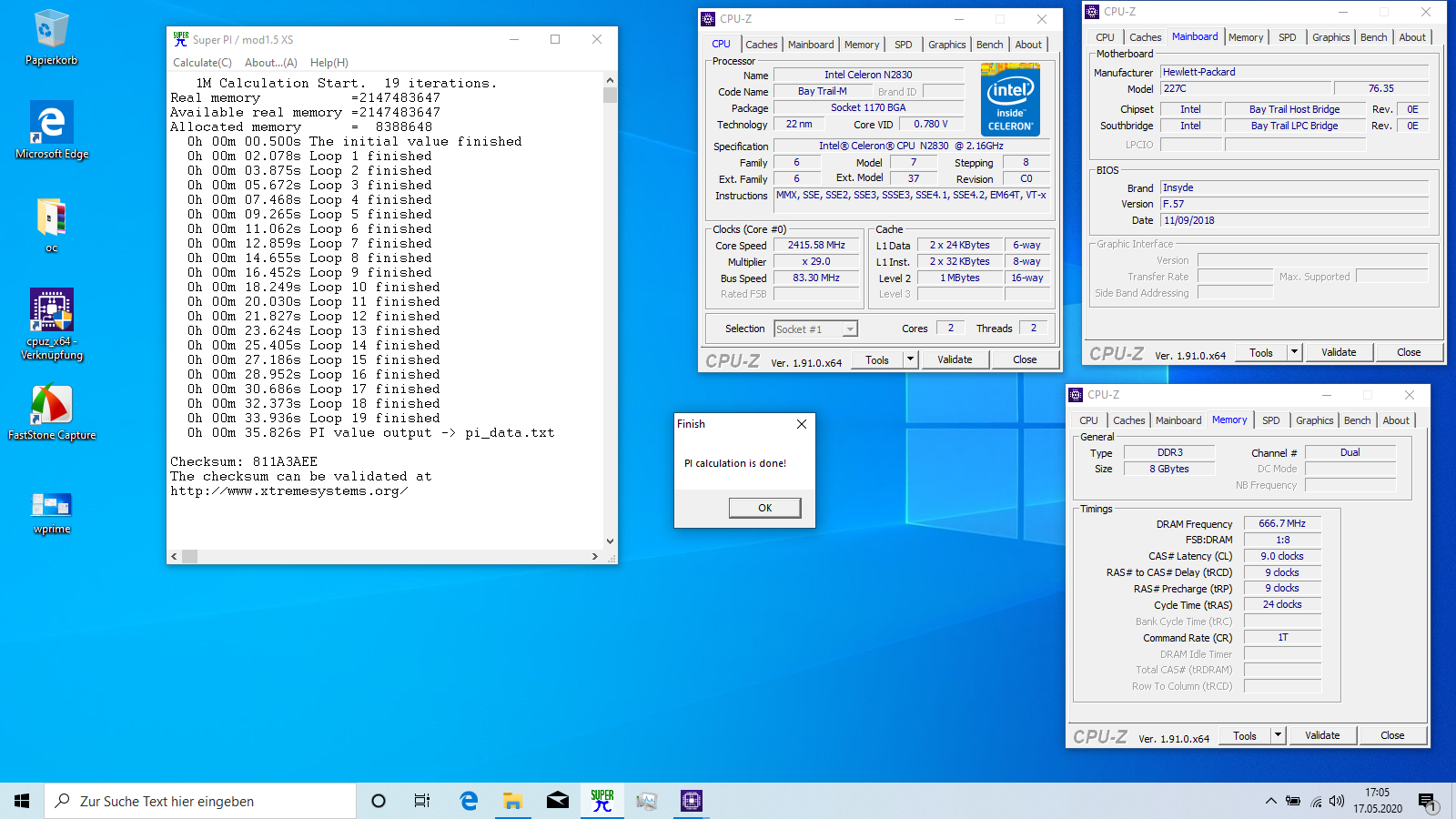Open Graphics tab in Memory window
Image resolution: width=1456 pixels, height=819 pixels.
1315,420
